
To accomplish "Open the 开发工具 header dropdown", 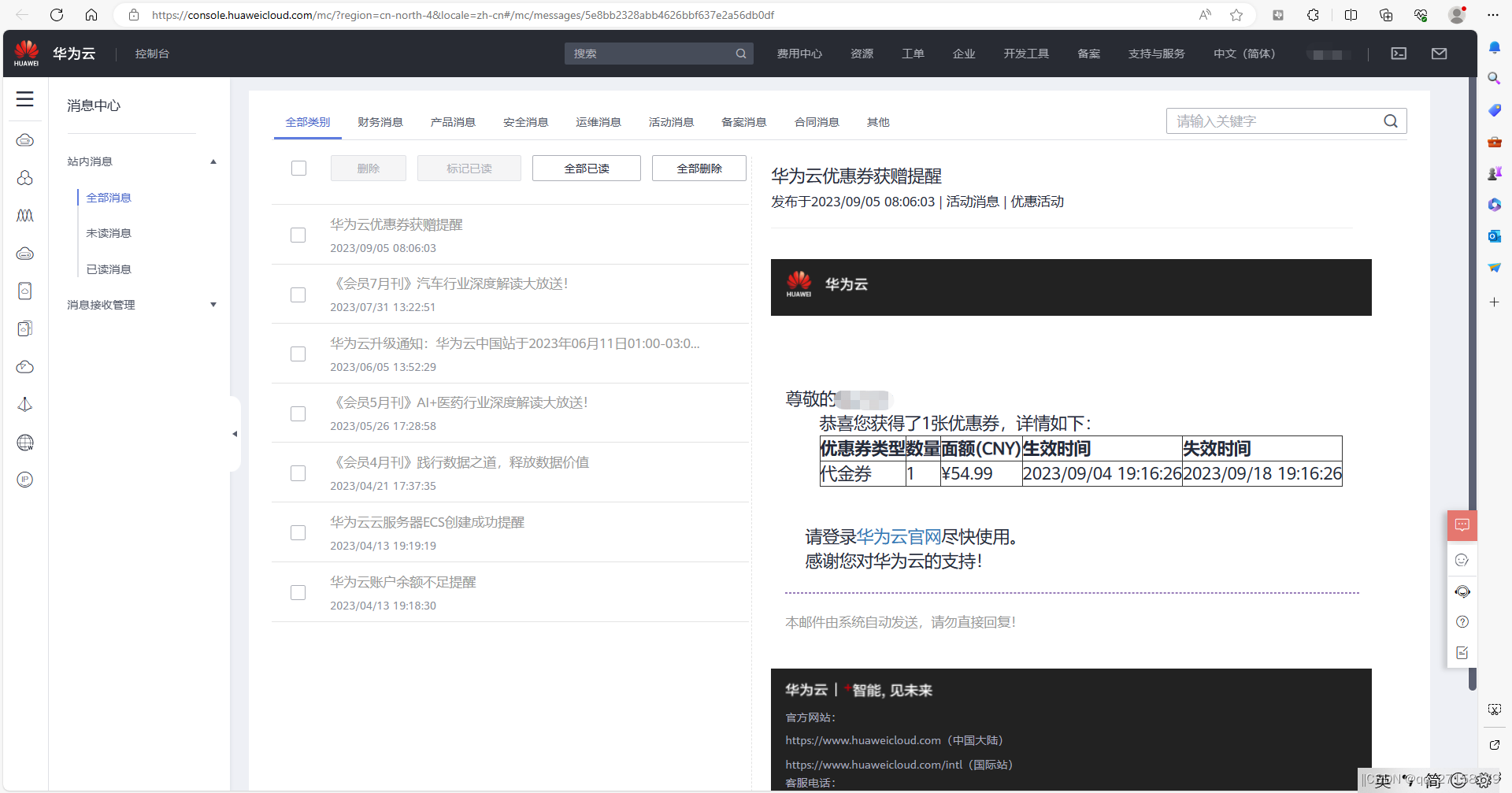I will [x=1026, y=54].
